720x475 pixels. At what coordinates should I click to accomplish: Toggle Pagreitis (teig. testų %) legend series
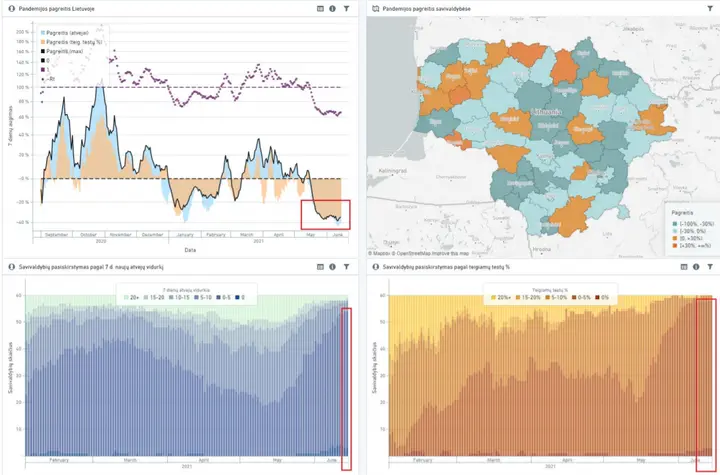[x=72, y=42]
